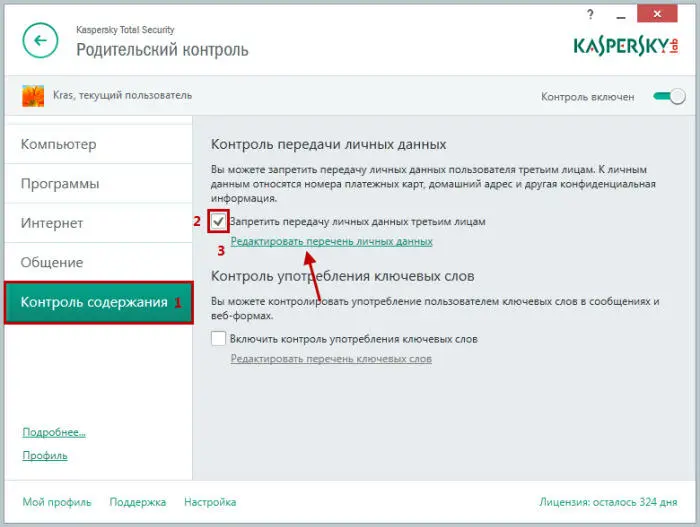The width and height of the screenshot is (700, 527).
Task: Toggle the 'Контроль включен' switch off
Action: pos(668,97)
